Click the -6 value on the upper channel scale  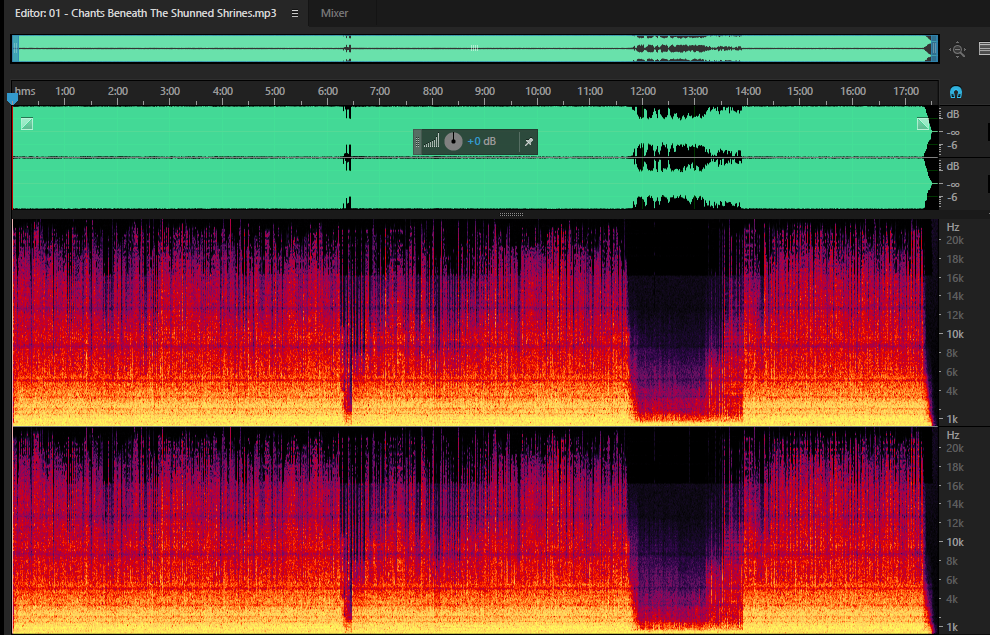point(952,146)
